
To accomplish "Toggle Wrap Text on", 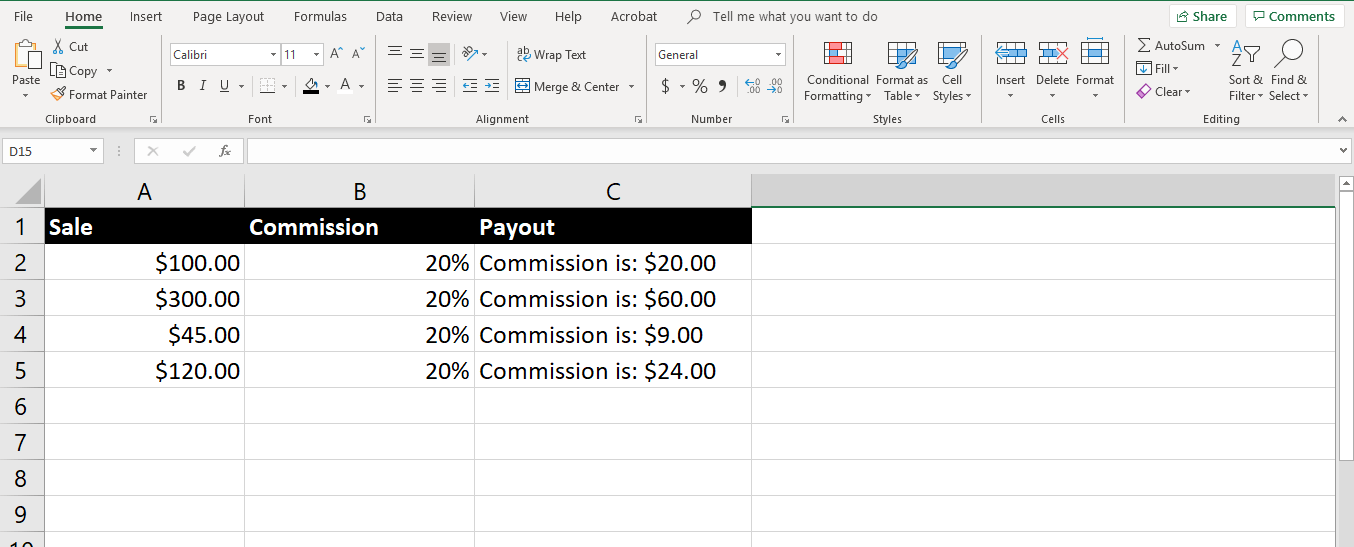I will tap(550, 55).
